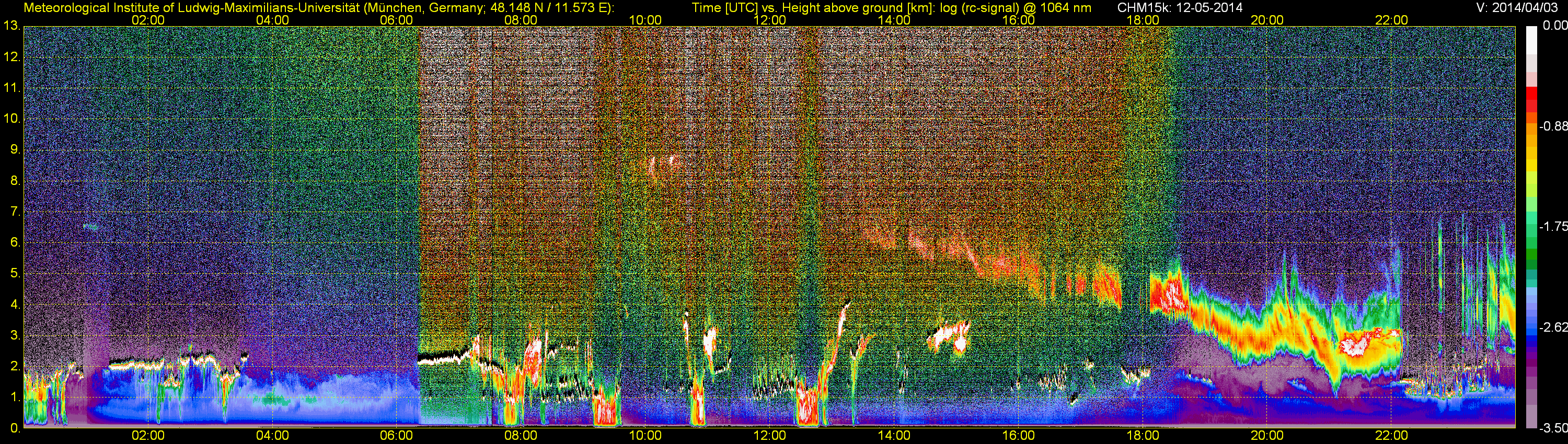This screenshot has width=1568, height=444.
Task: Click the '10.' height axis label
Action: 12,119
